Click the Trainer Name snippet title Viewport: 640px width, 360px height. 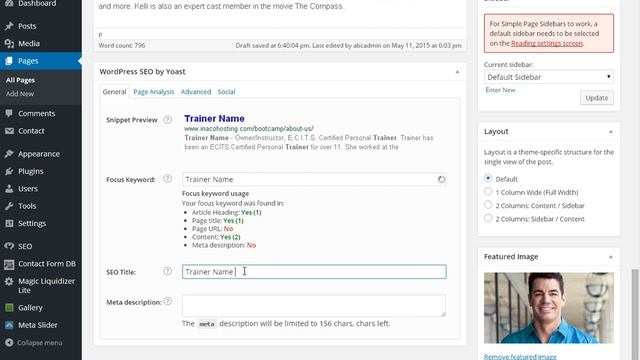click(214, 119)
